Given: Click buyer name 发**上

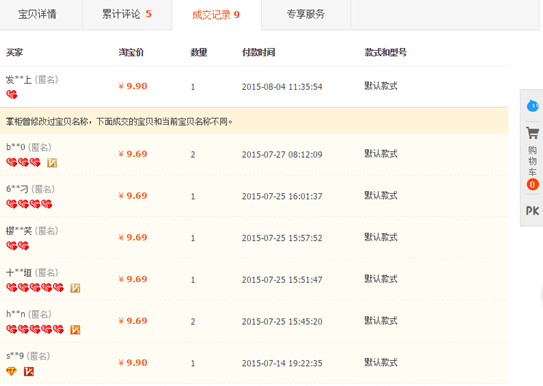Looking at the screenshot, I should click(x=19, y=80).
